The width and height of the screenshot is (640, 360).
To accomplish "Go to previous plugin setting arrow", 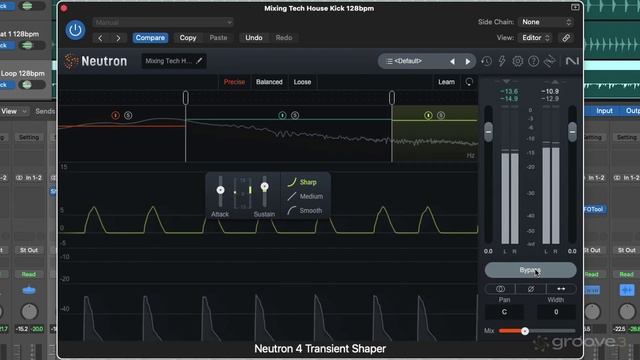I will coord(100,38).
